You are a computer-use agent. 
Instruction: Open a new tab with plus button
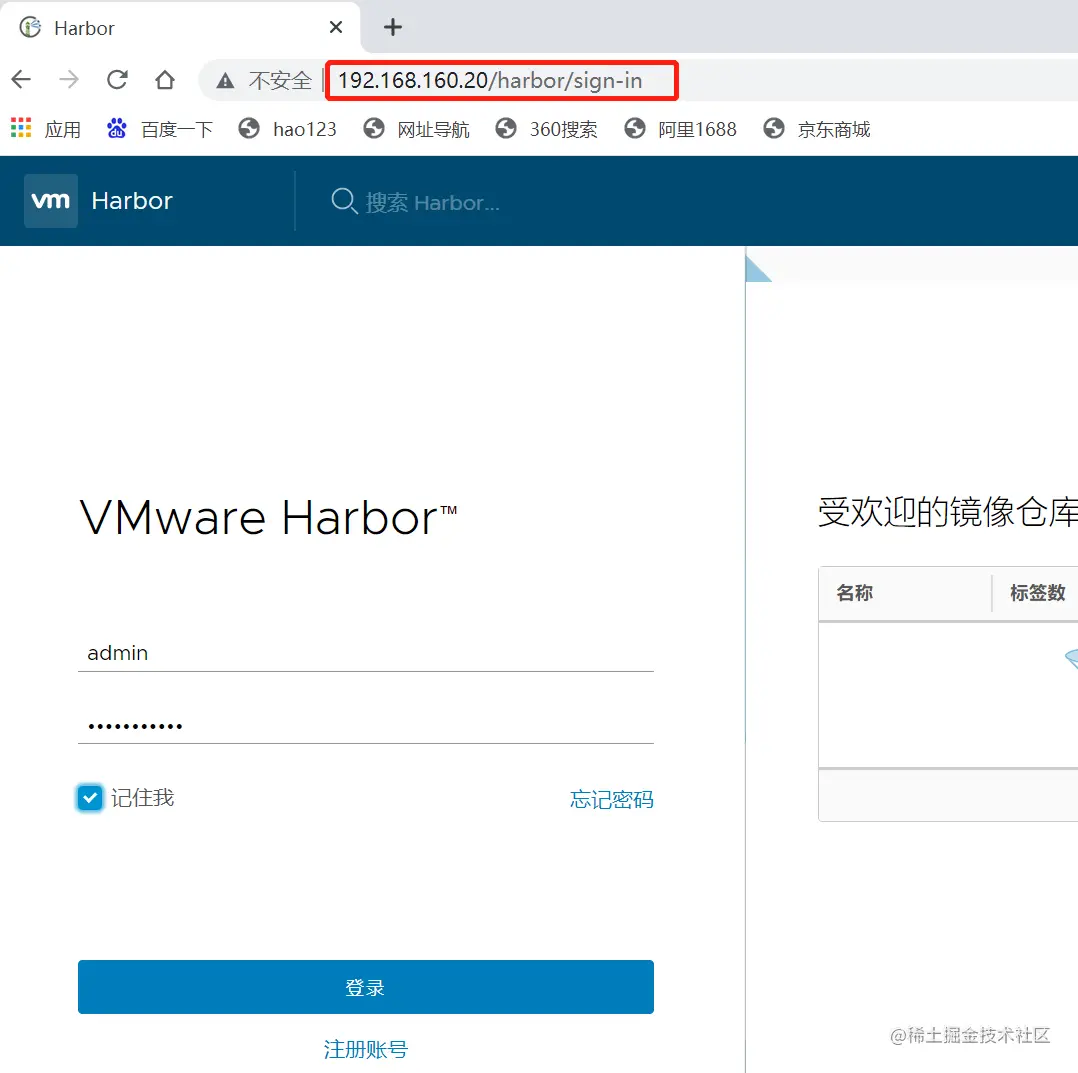(393, 27)
